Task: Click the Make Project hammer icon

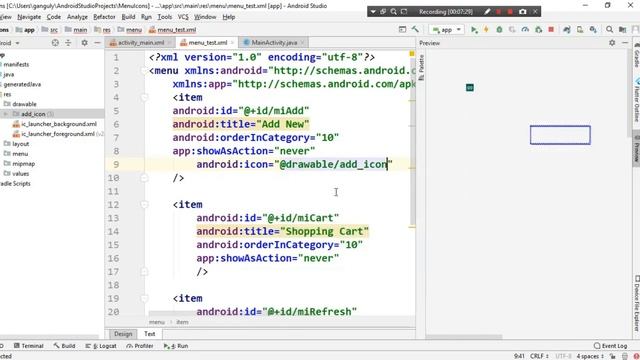Action: (x=415, y=29)
